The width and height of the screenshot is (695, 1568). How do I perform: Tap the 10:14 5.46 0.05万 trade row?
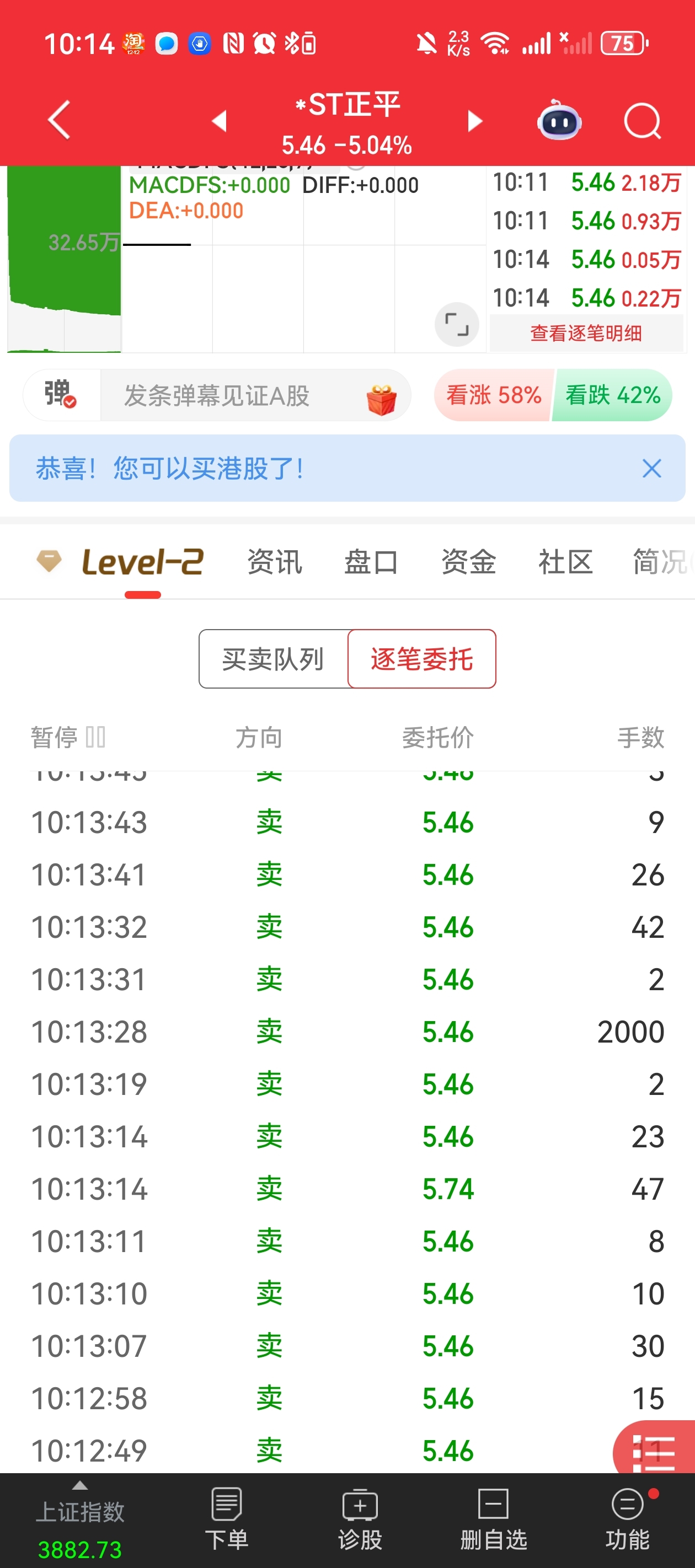point(586,259)
